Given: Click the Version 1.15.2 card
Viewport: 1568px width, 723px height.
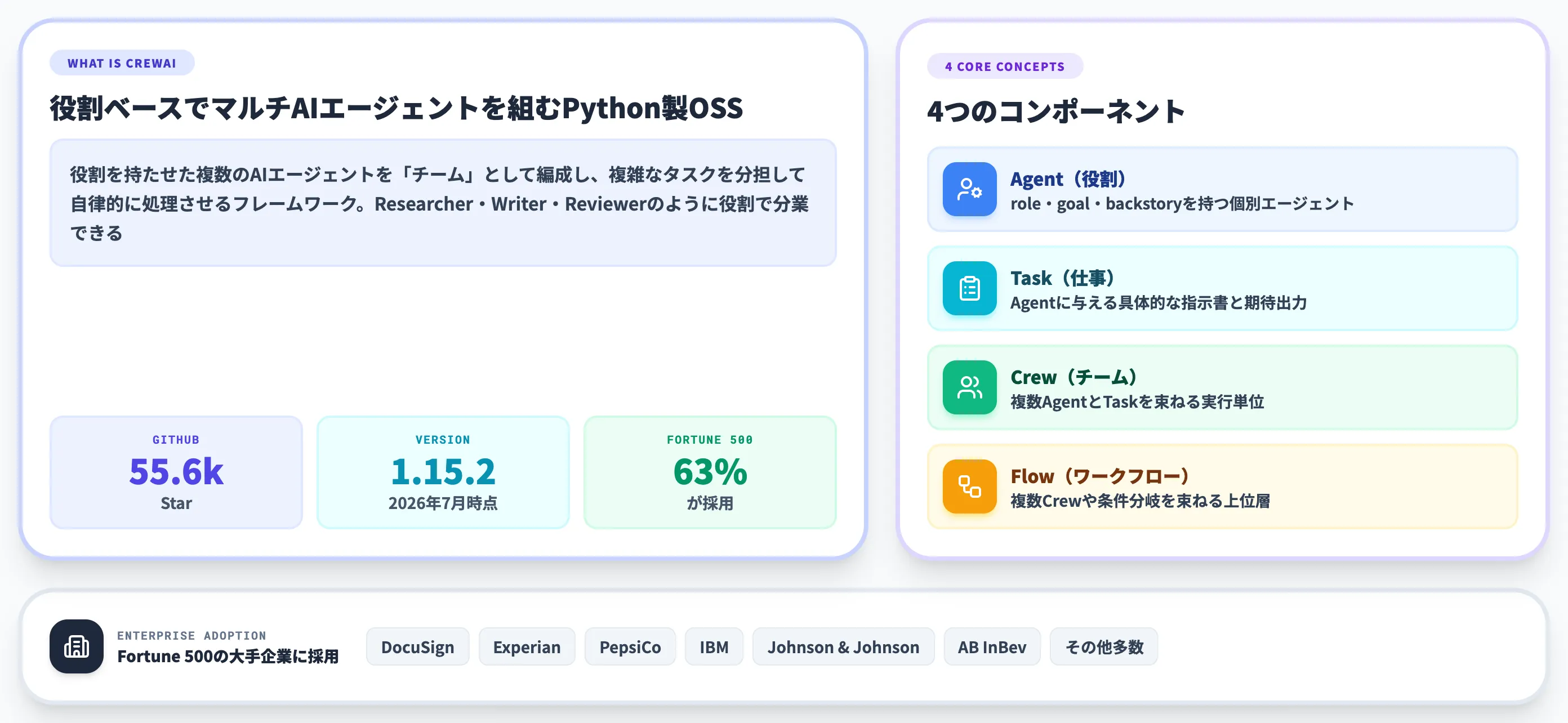Looking at the screenshot, I should (443, 472).
